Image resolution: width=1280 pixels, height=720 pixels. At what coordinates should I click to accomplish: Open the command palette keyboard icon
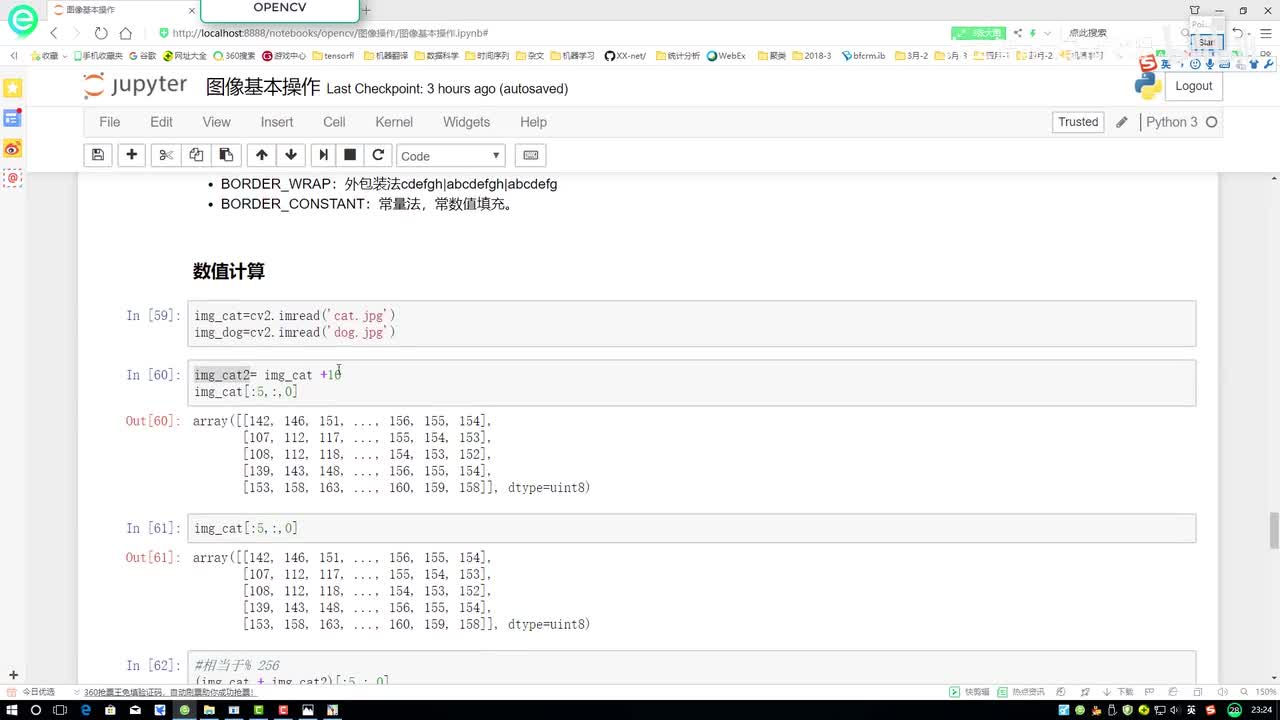(x=531, y=155)
